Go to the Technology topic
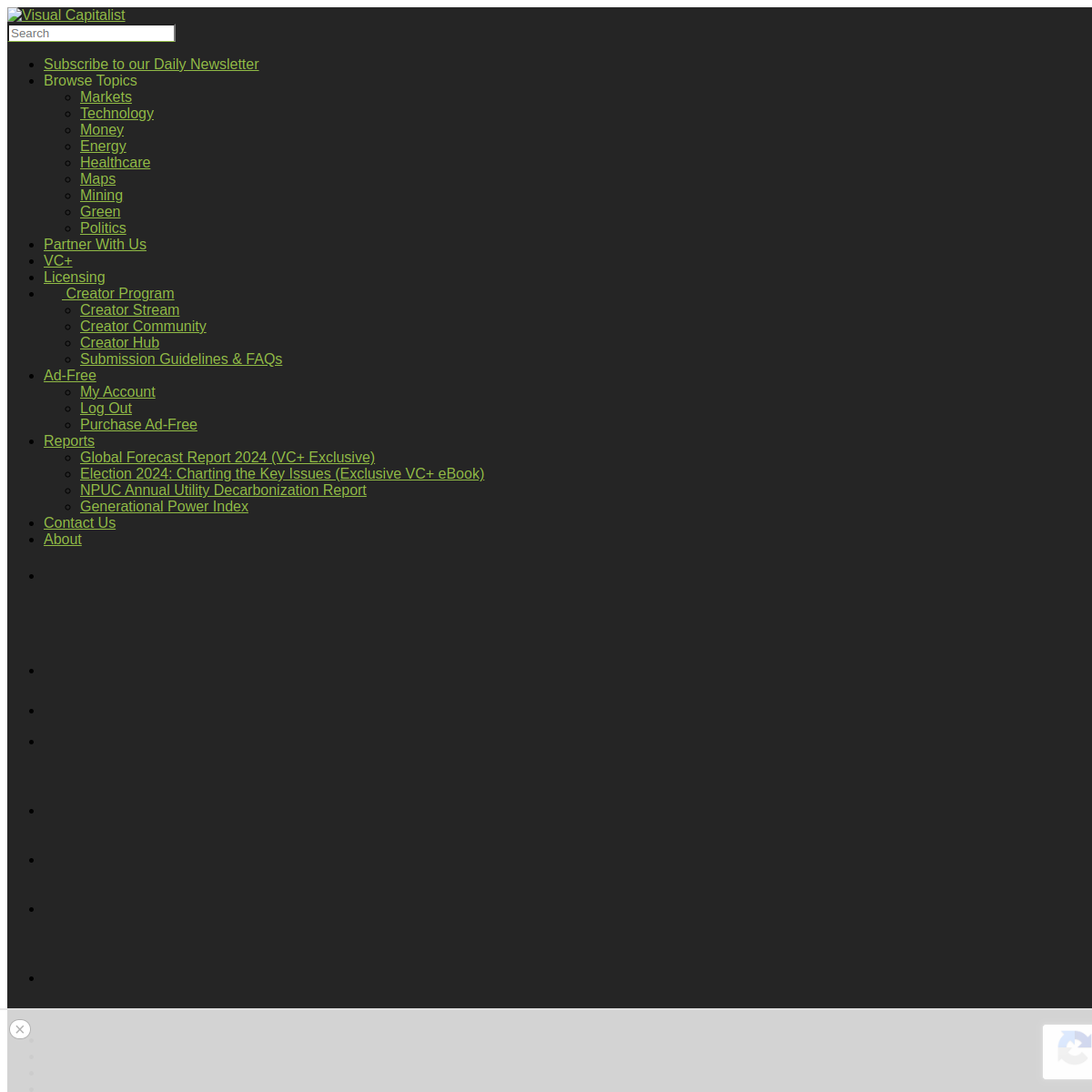The image size is (1092, 1092). pos(116,114)
